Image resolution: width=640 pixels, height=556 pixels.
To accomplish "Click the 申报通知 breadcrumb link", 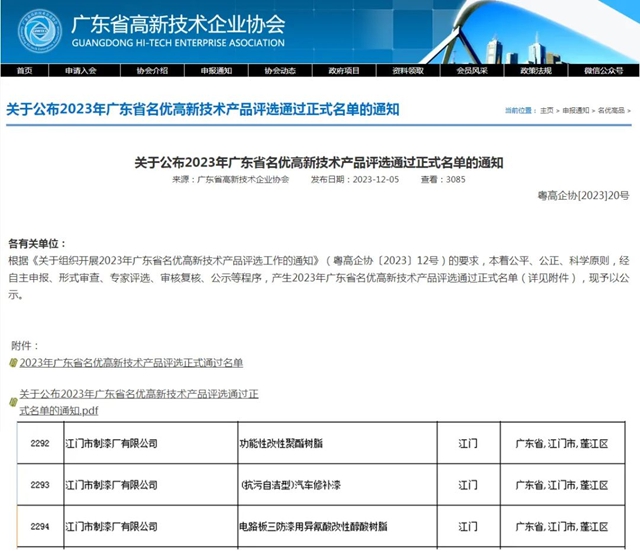I will tap(576, 110).
